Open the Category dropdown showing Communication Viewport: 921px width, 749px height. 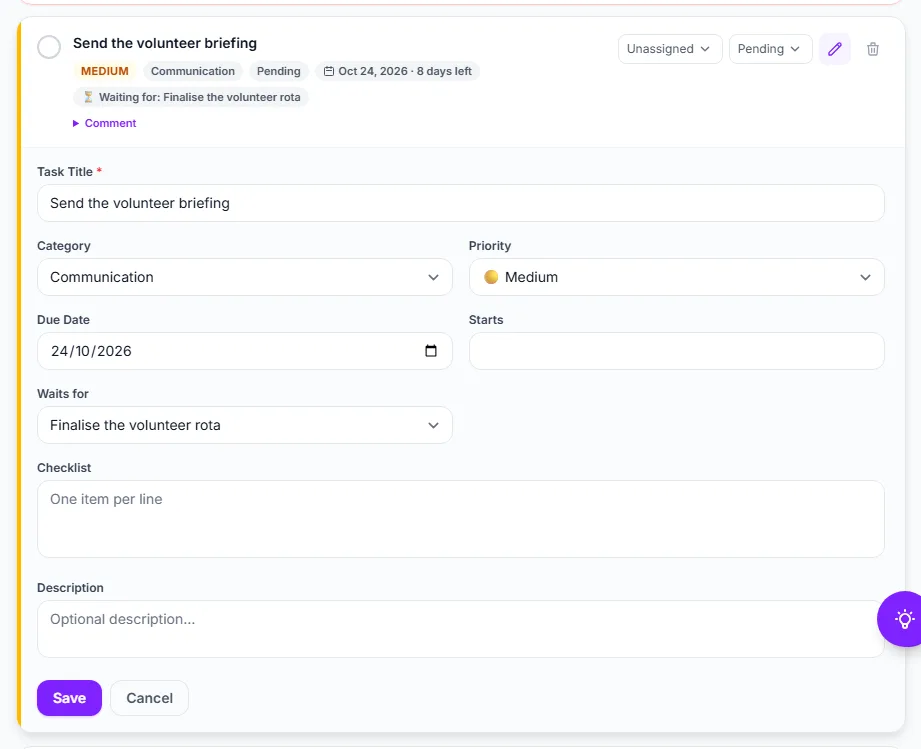click(244, 277)
